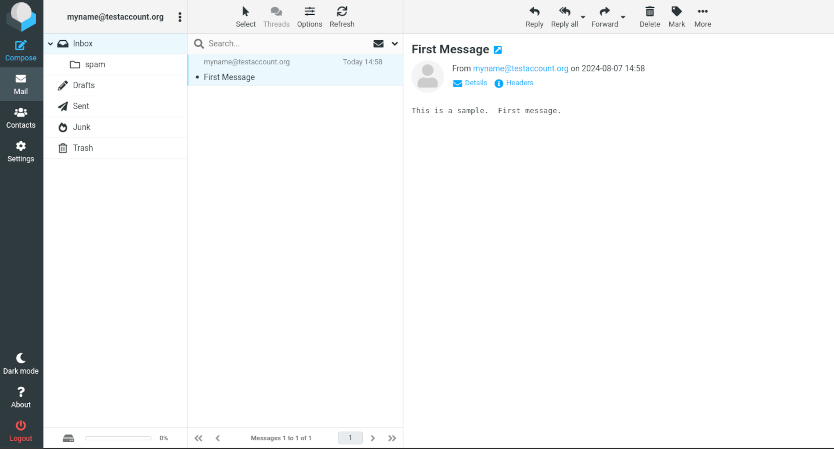Open the Reply all dropdown arrow
834x449 pixels.
point(583,17)
